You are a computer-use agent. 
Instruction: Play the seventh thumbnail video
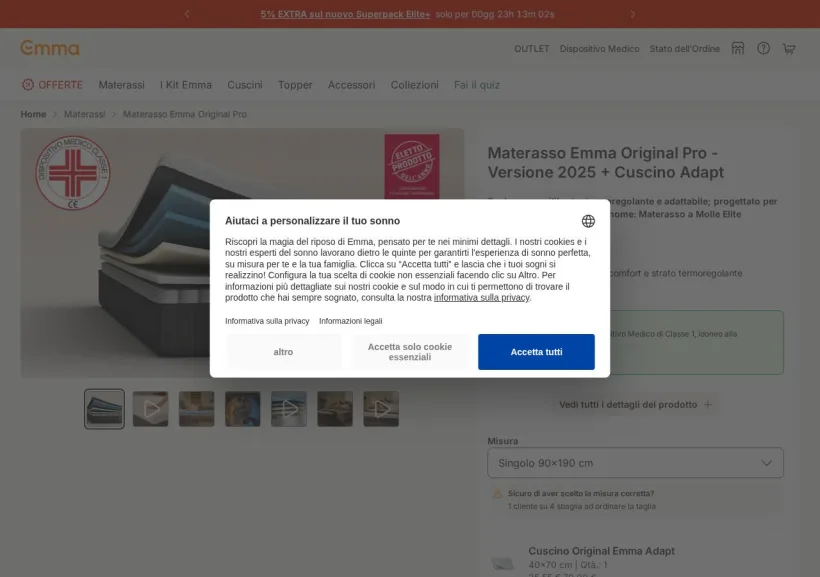[381, 409]
